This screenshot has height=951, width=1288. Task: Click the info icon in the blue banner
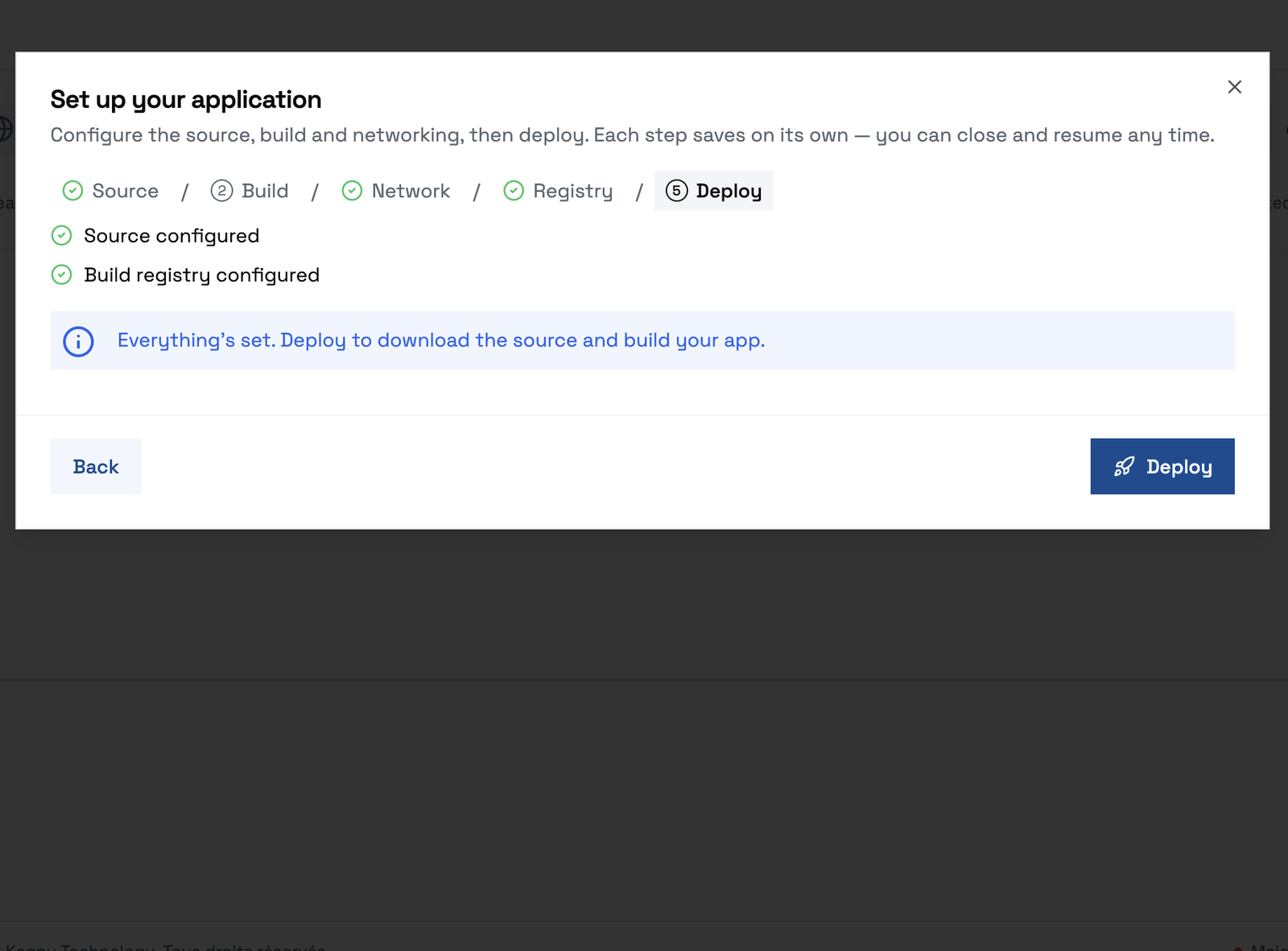coord(78,341)
